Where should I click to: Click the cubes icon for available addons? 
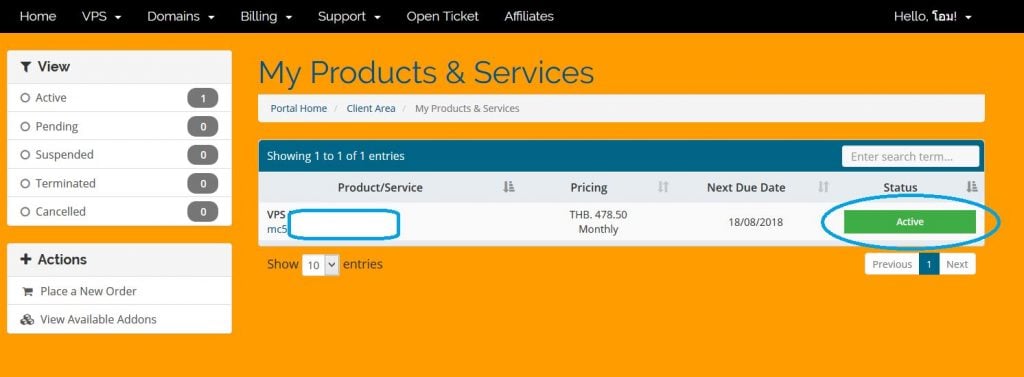click(x=27, y=320)
